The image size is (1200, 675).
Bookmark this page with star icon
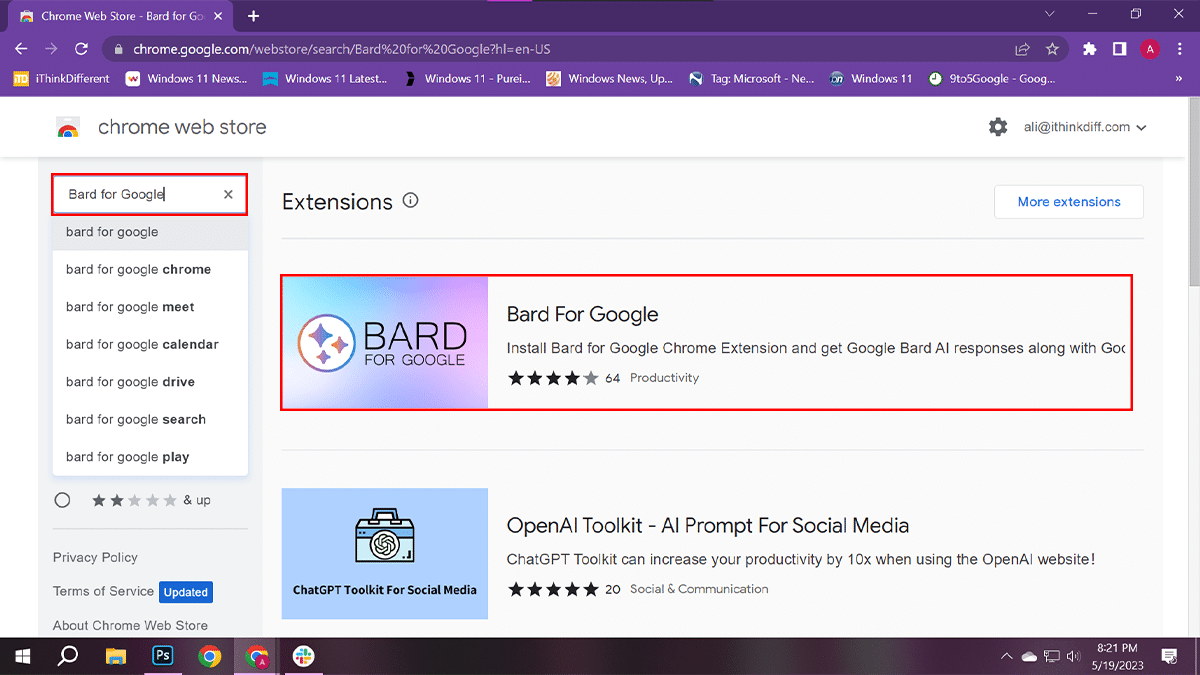[1052, 49]
